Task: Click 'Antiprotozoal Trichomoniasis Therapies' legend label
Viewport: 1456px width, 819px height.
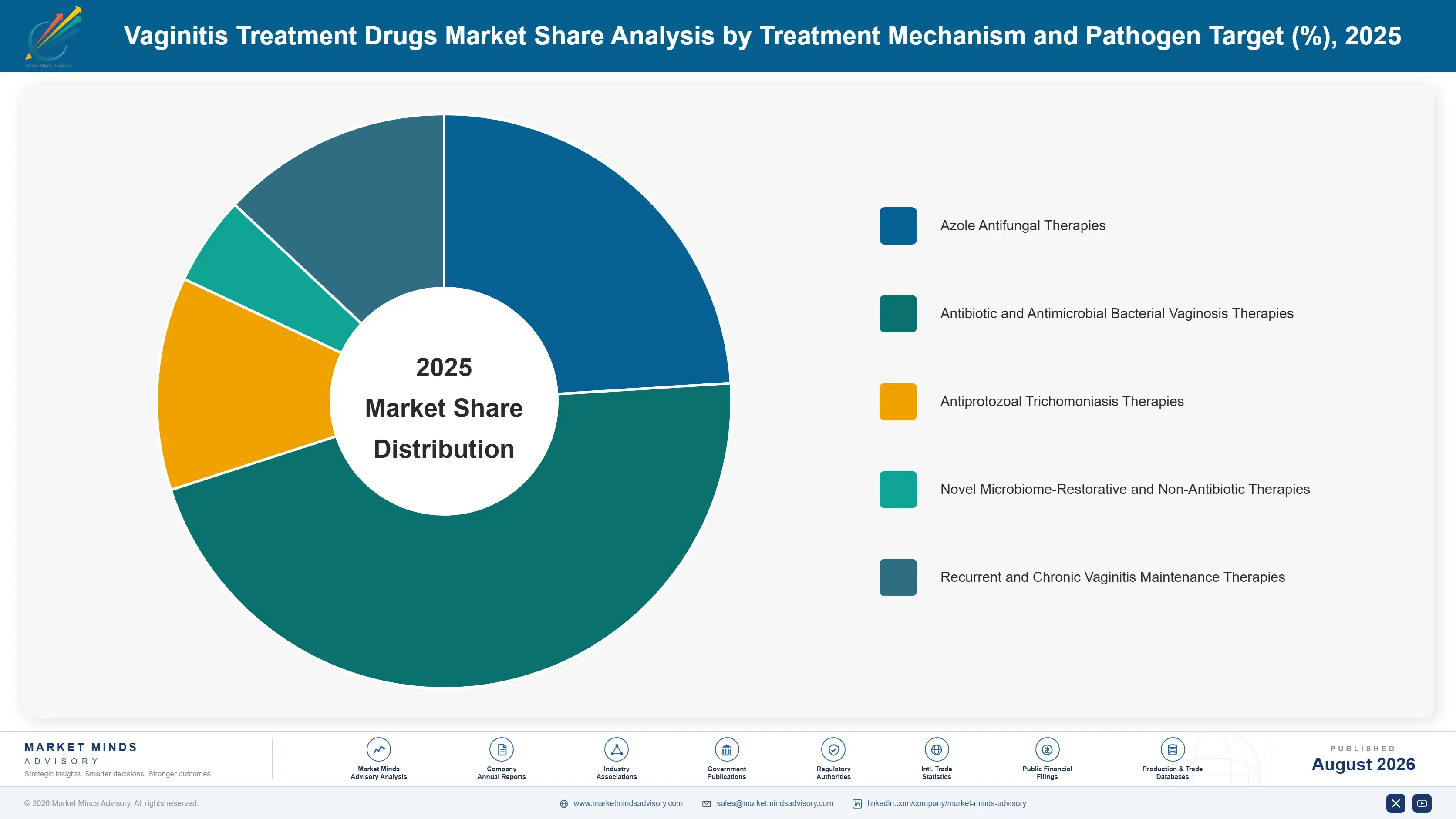Action: tap(1062, 401)
